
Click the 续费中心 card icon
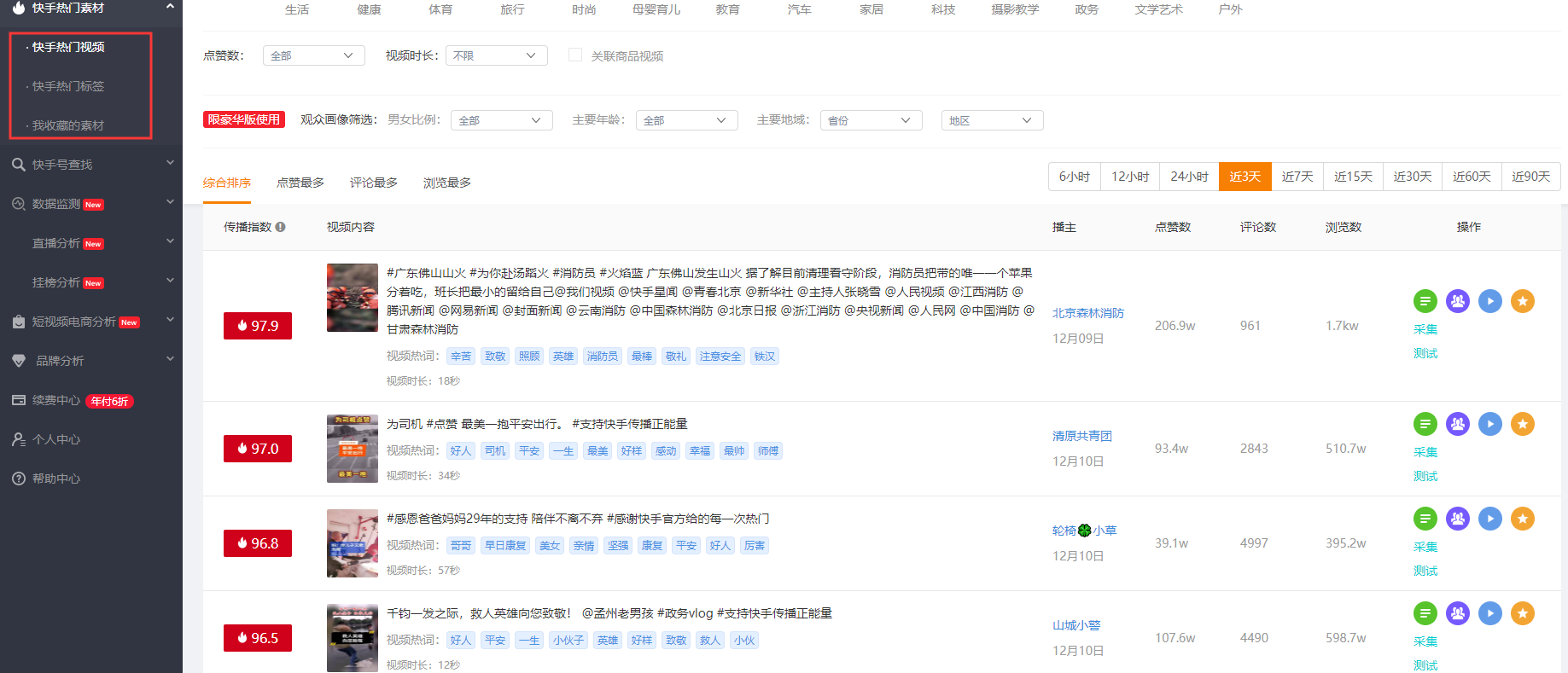(18, 400)
